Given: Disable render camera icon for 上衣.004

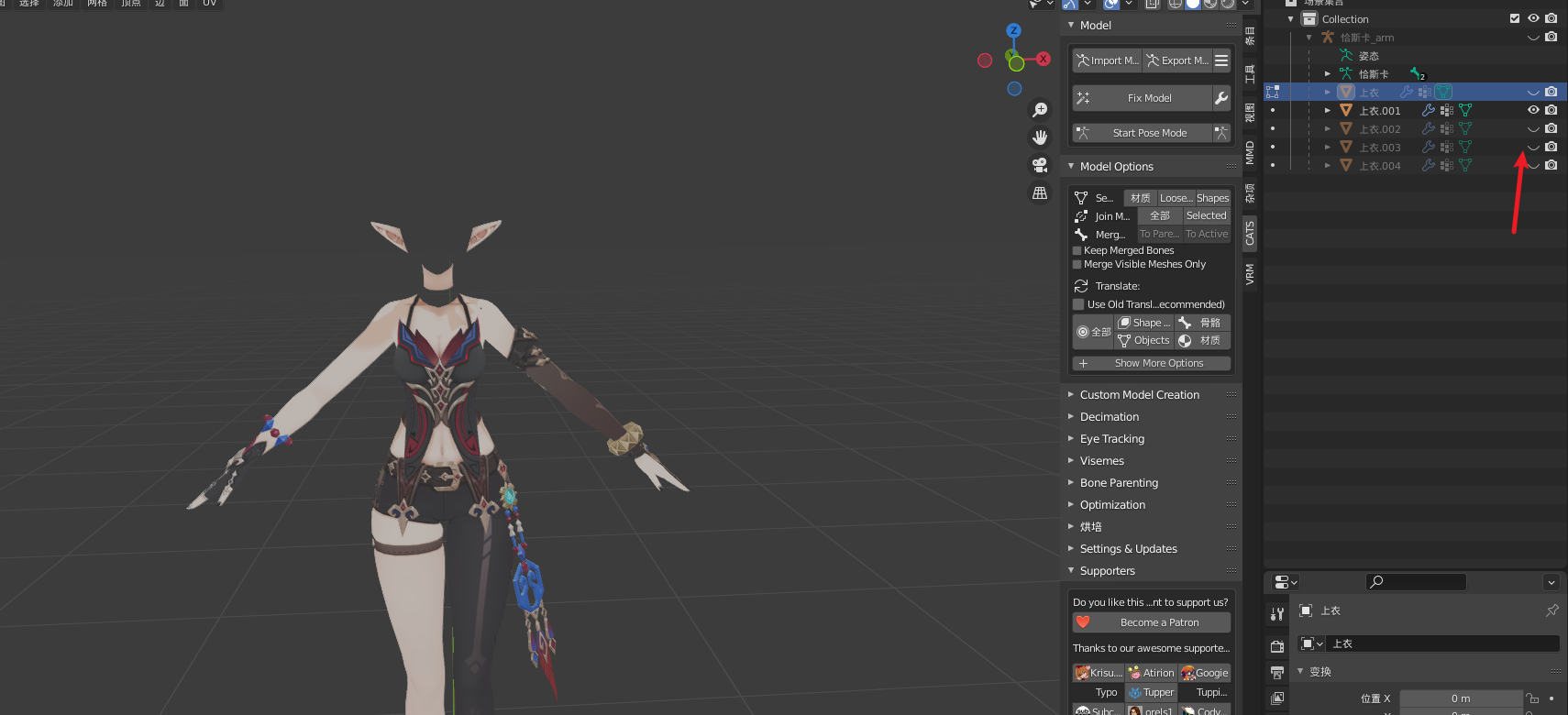Looking at the screenshot, I should coord(1551,166).
